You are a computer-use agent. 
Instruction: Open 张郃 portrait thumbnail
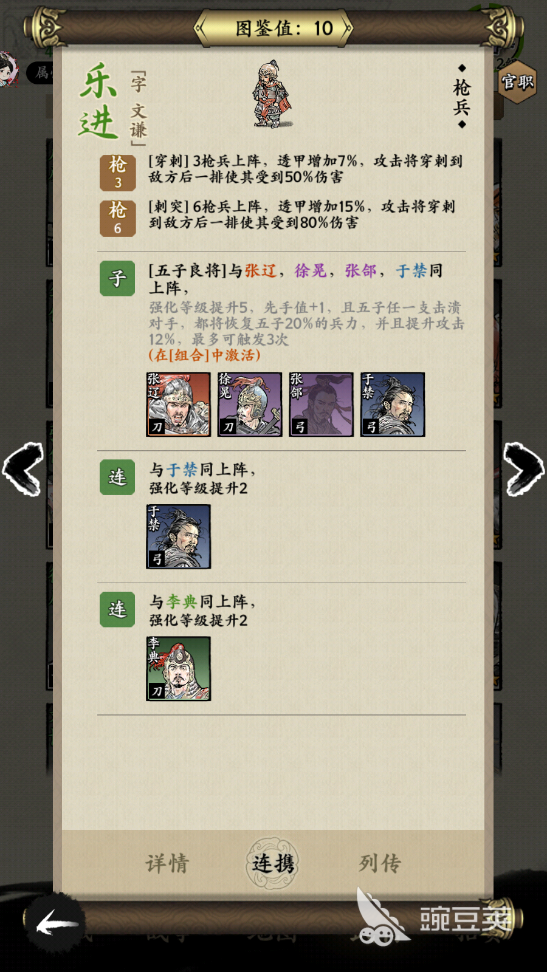coord(321,405)
